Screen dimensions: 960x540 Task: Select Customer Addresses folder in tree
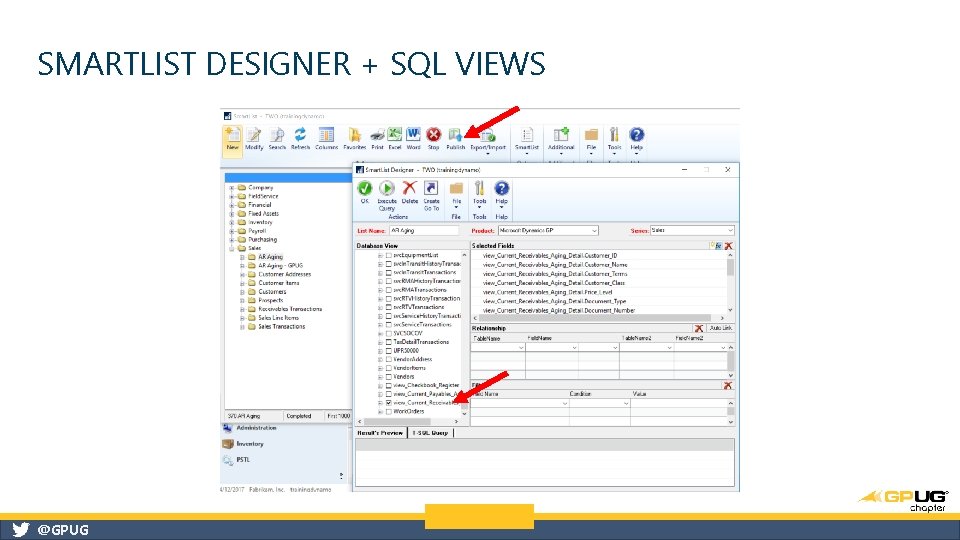coord(284,274)
